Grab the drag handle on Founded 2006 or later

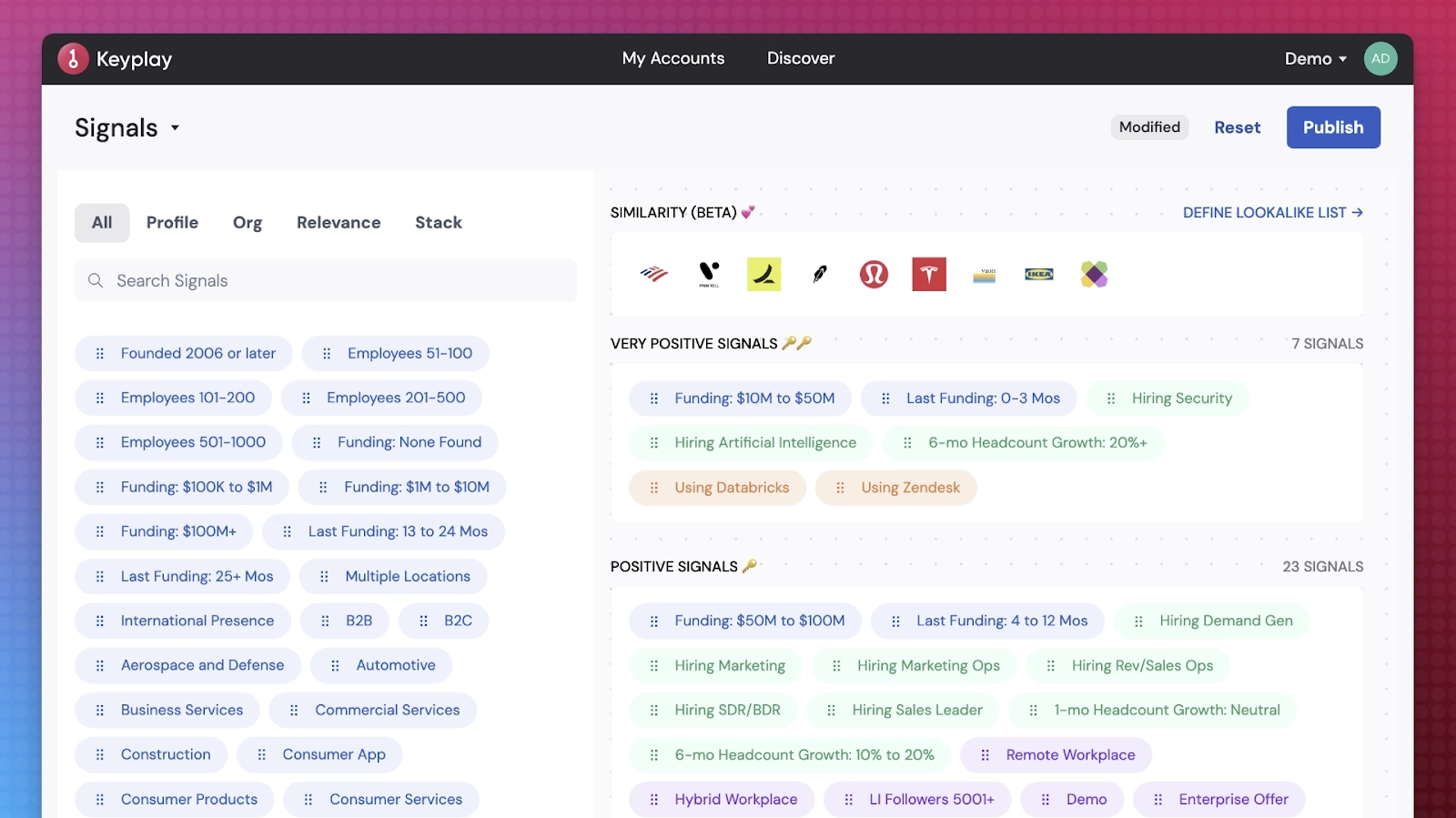click(x=100, y=353)
